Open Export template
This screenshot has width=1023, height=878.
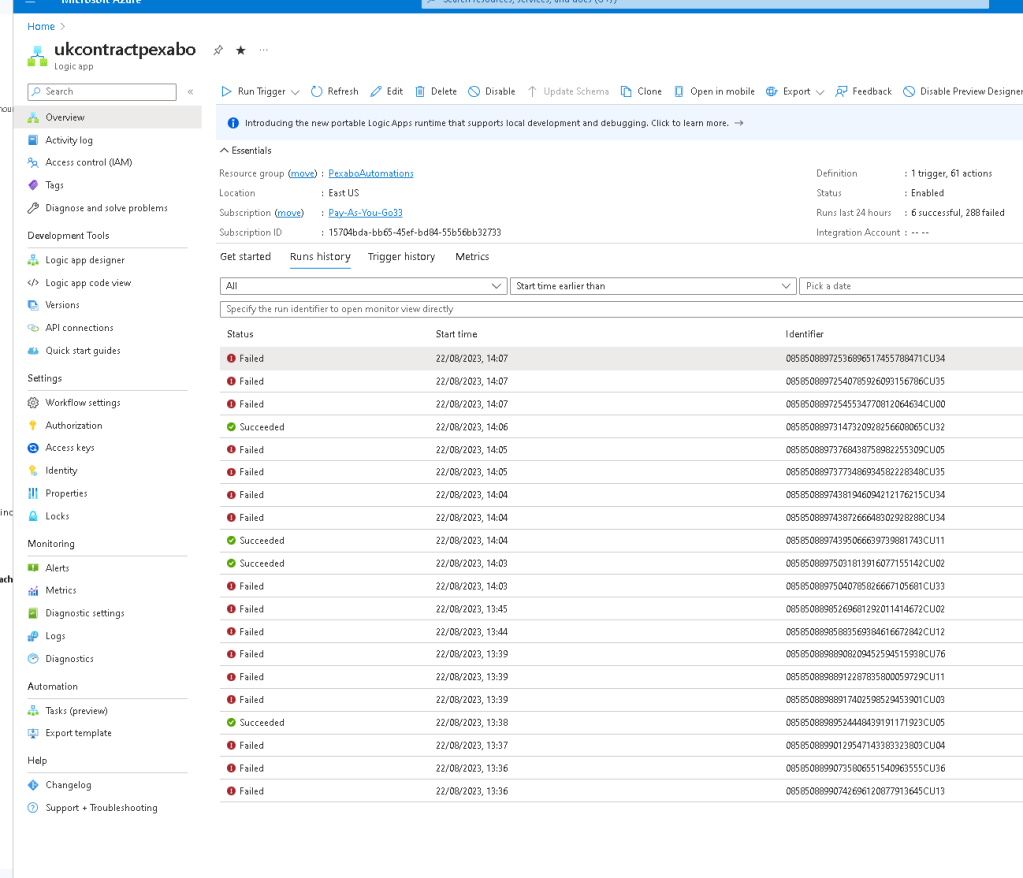tap(78, 733)
